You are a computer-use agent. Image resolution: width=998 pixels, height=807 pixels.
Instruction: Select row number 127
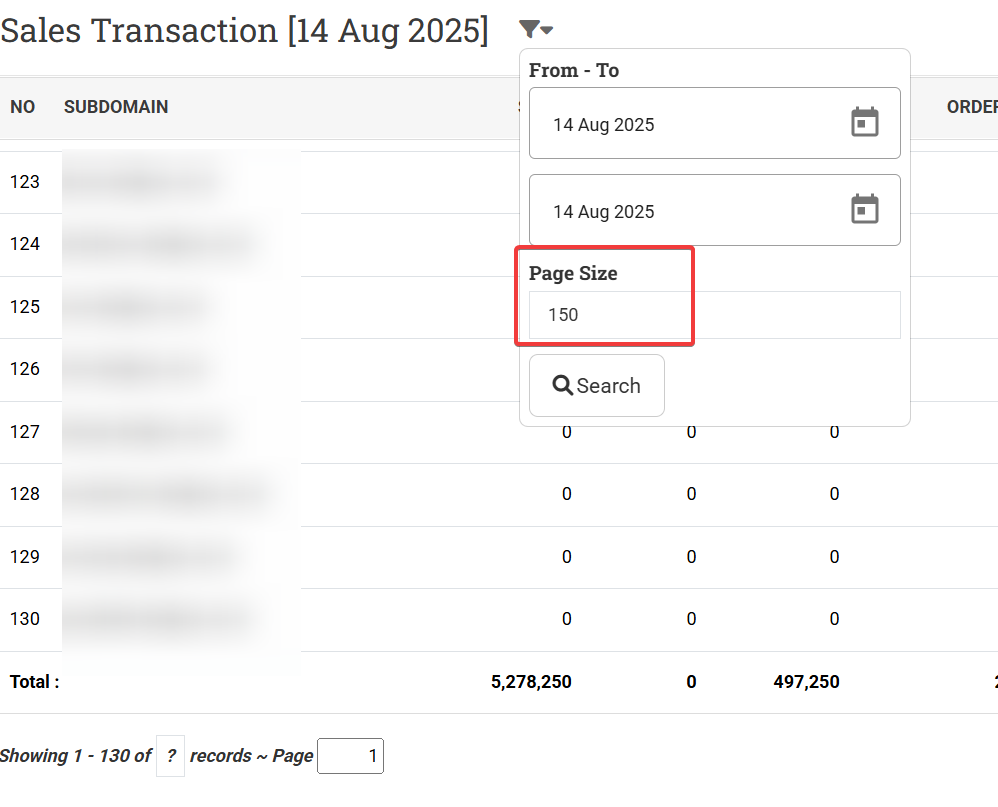coord(25,432)
